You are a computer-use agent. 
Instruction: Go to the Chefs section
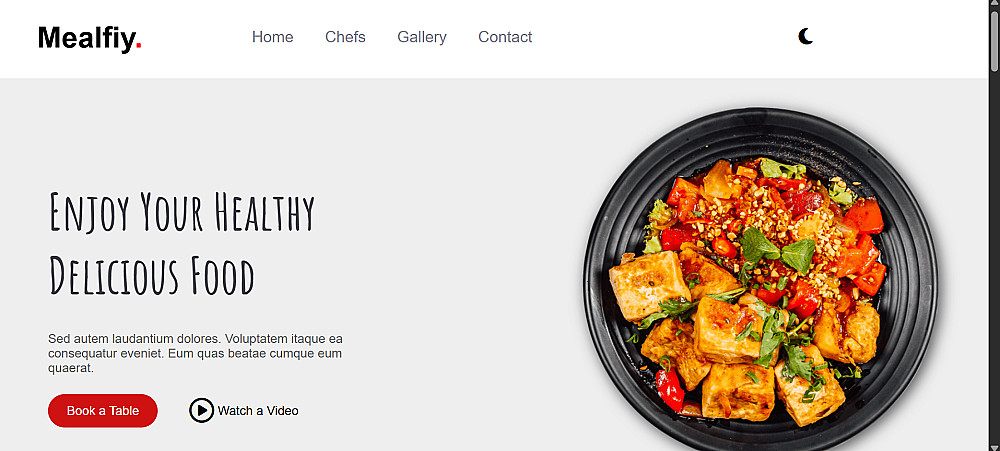[x=345, y=37]
